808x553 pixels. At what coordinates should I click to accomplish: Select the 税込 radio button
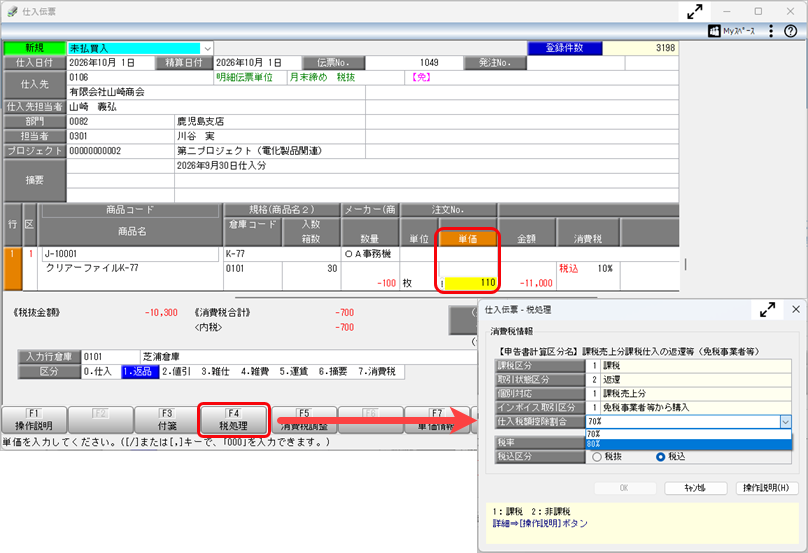[661, 457]
